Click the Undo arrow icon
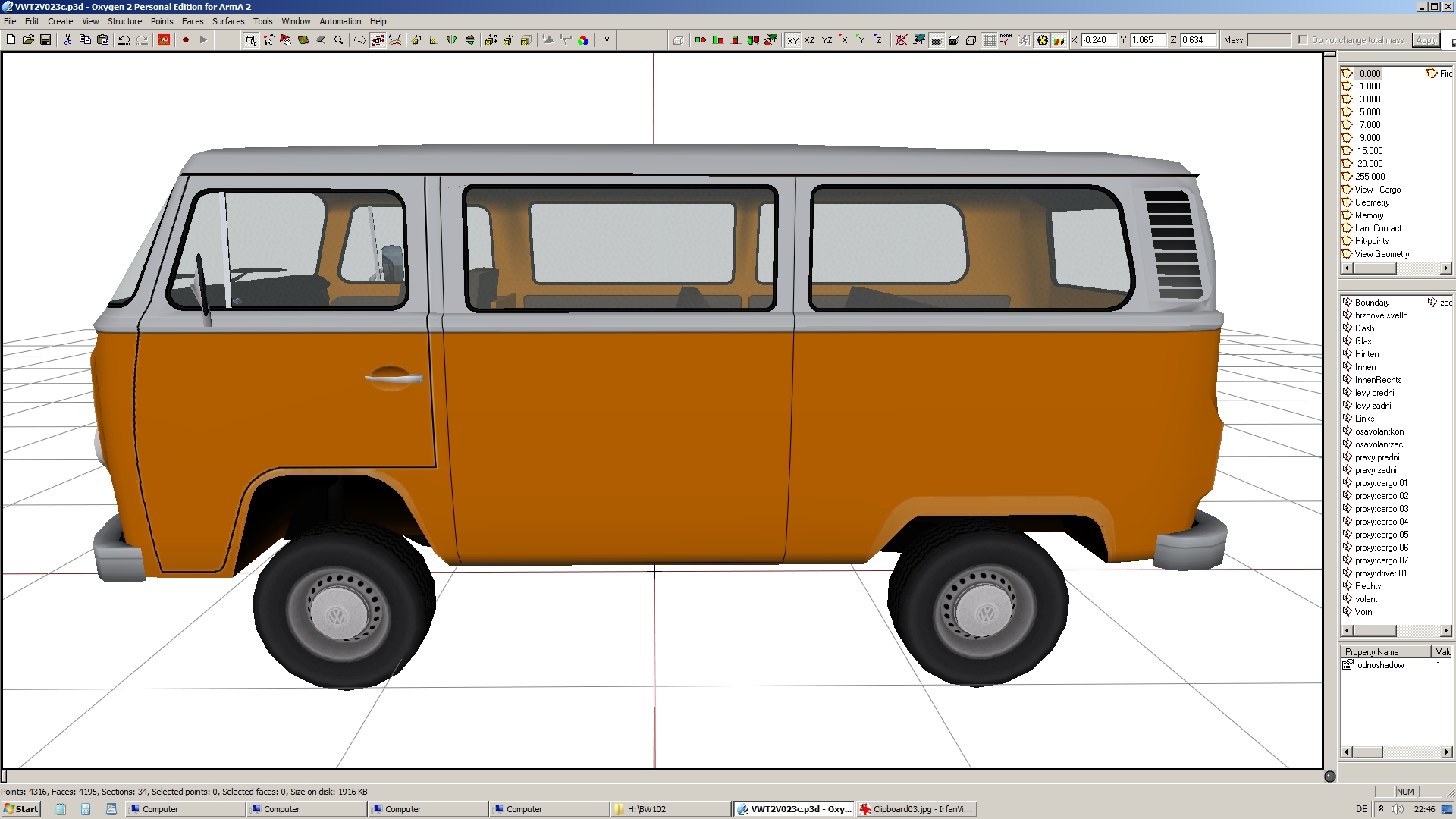The width and height of the screenshot is (1456, 819). (124, 40)
